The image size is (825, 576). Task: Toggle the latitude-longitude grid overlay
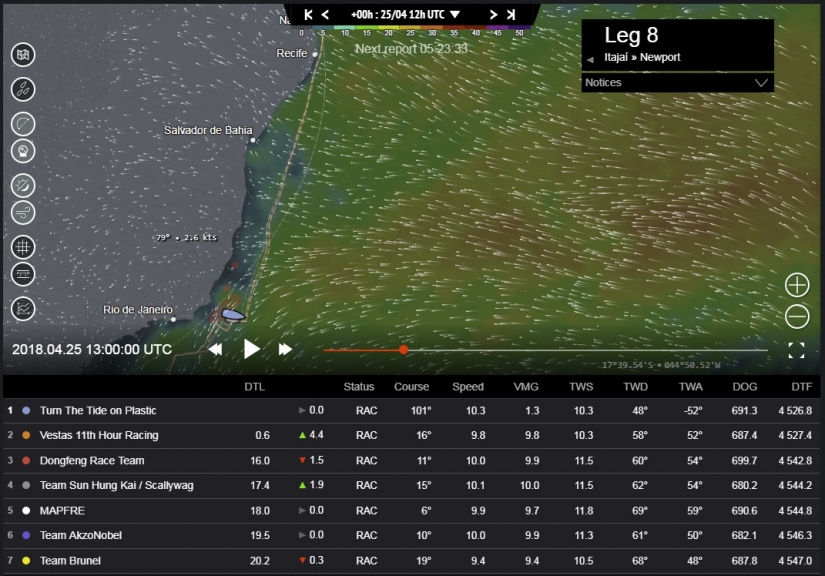(x=23, y=246)
